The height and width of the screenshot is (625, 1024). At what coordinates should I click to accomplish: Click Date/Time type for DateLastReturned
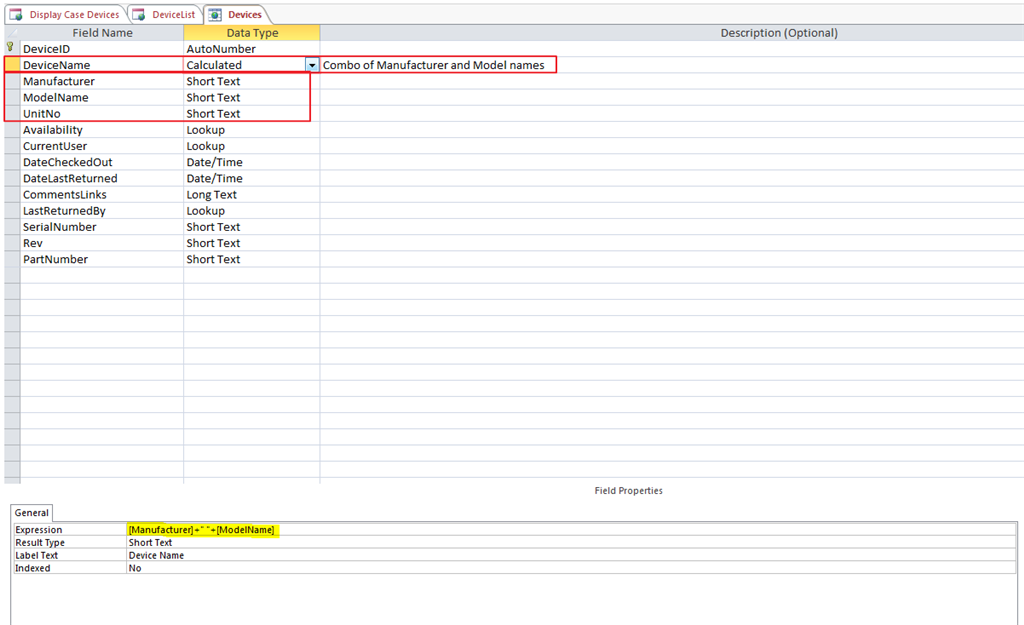pyautogui.click(x=251, y=178)
